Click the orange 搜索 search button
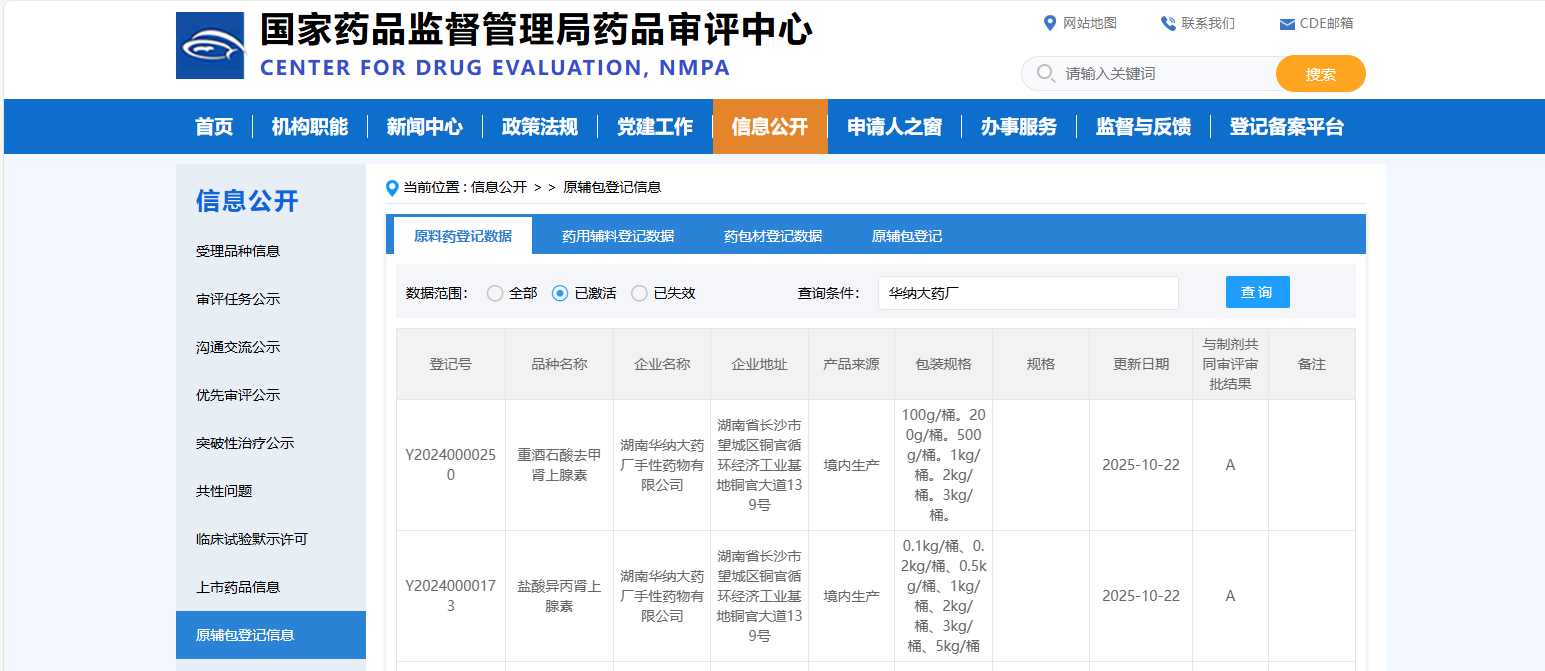Image resolution: width=1545 pixels, height=671 pixels. (x=1320, y=73)
